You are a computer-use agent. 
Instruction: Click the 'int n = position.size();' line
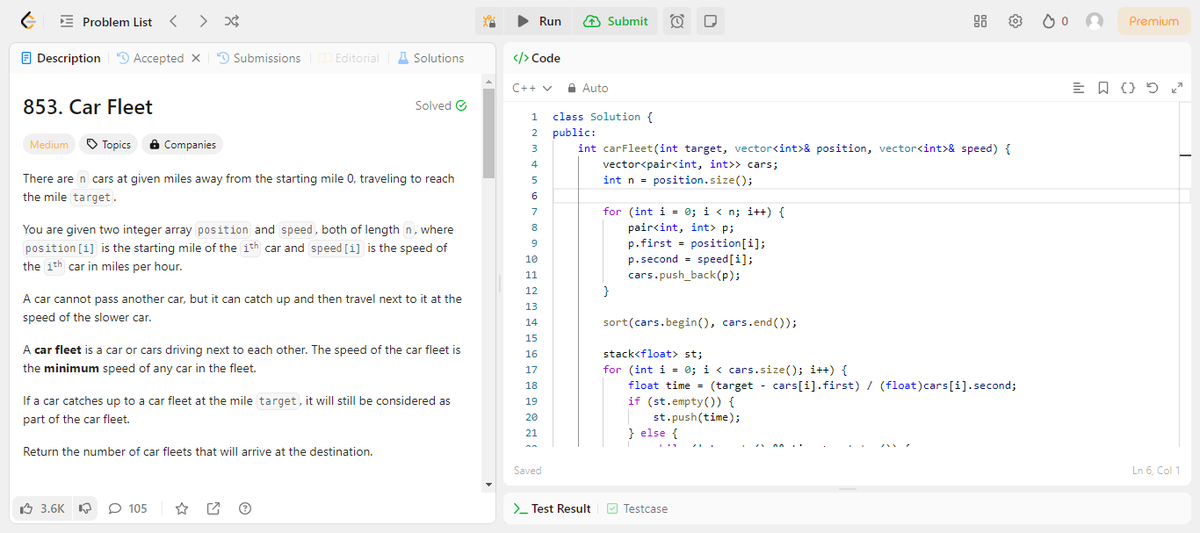678,180
